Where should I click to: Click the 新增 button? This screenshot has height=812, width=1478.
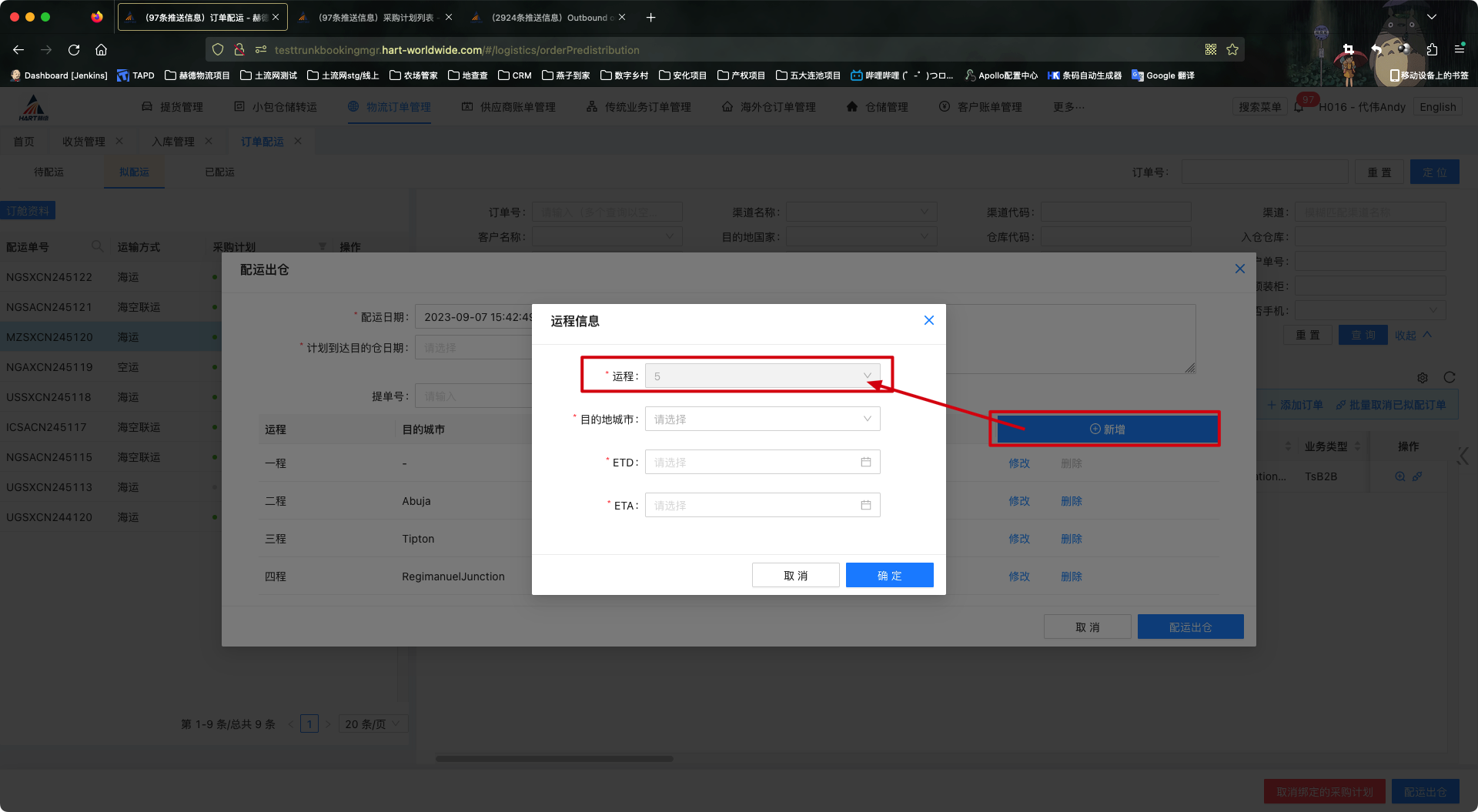(x=1107, y=429)
